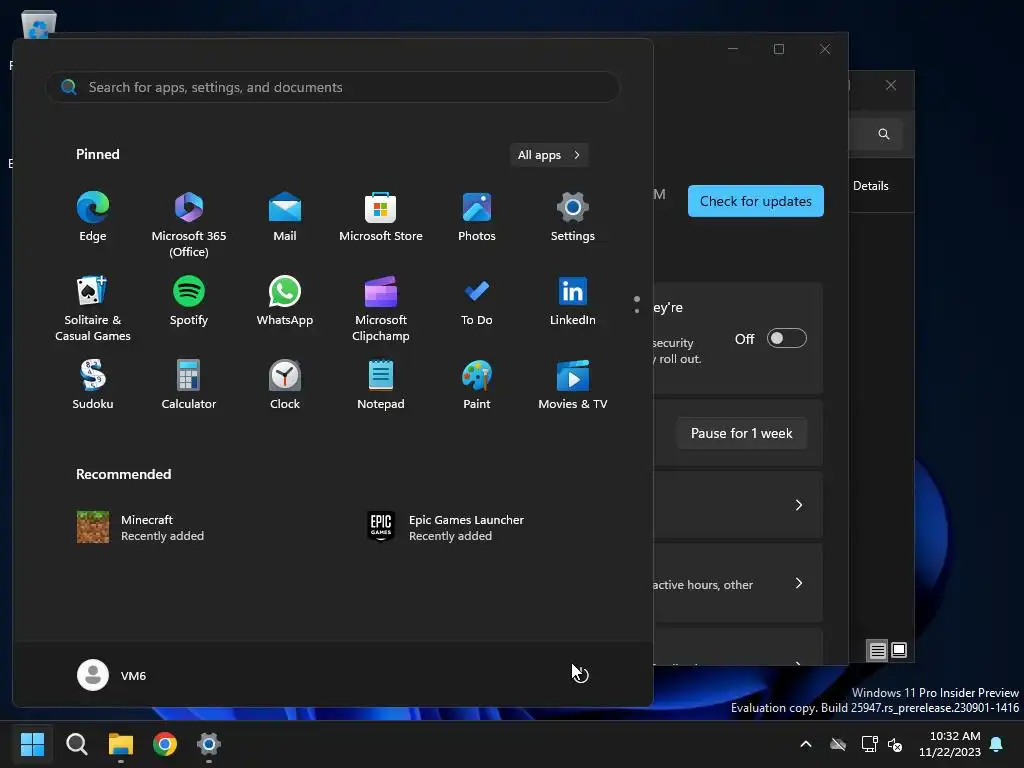Screen dimensions: 1024x768
Task: Click the muted volume tray icon
Action: pos(895,744)
